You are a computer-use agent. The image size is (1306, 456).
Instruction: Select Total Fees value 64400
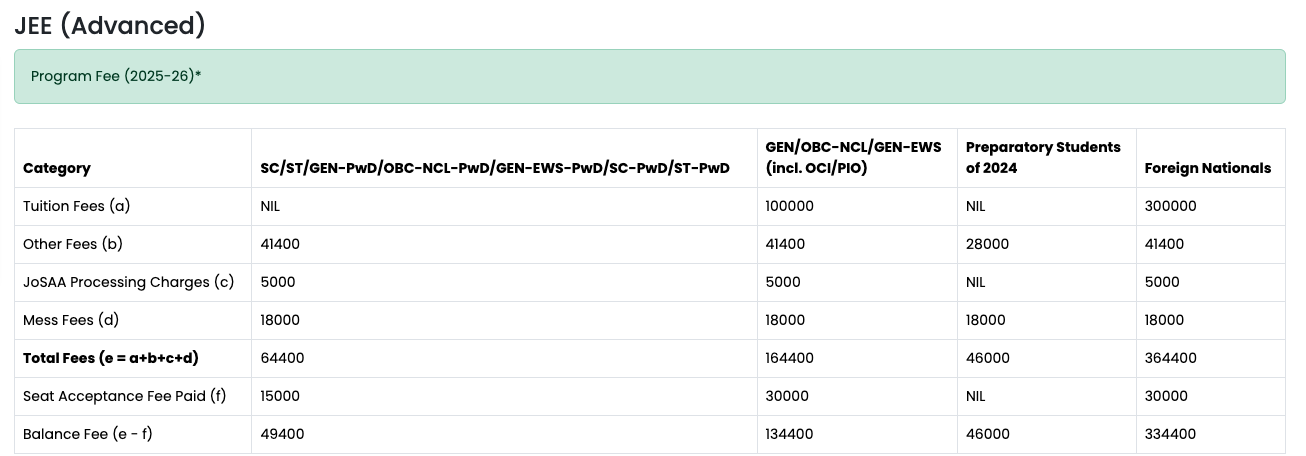click(282, 358)
